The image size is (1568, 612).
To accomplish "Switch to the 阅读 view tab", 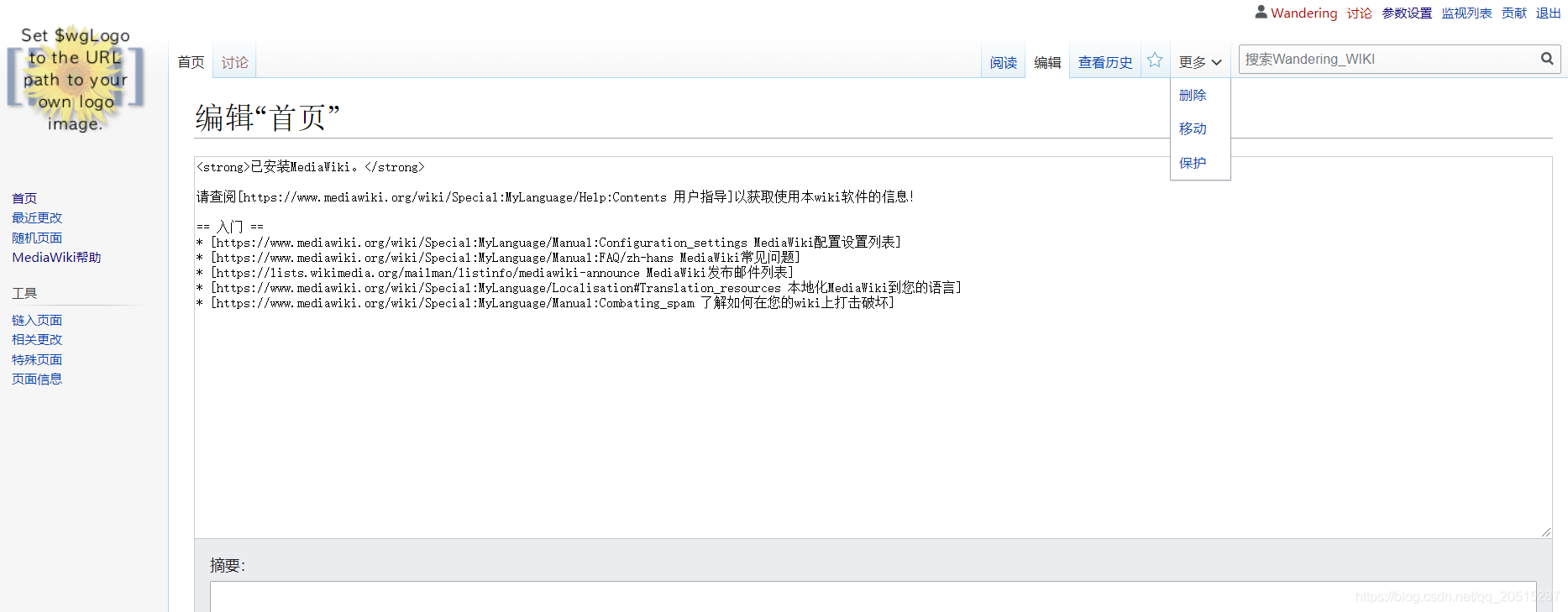I will [1003, 62].
